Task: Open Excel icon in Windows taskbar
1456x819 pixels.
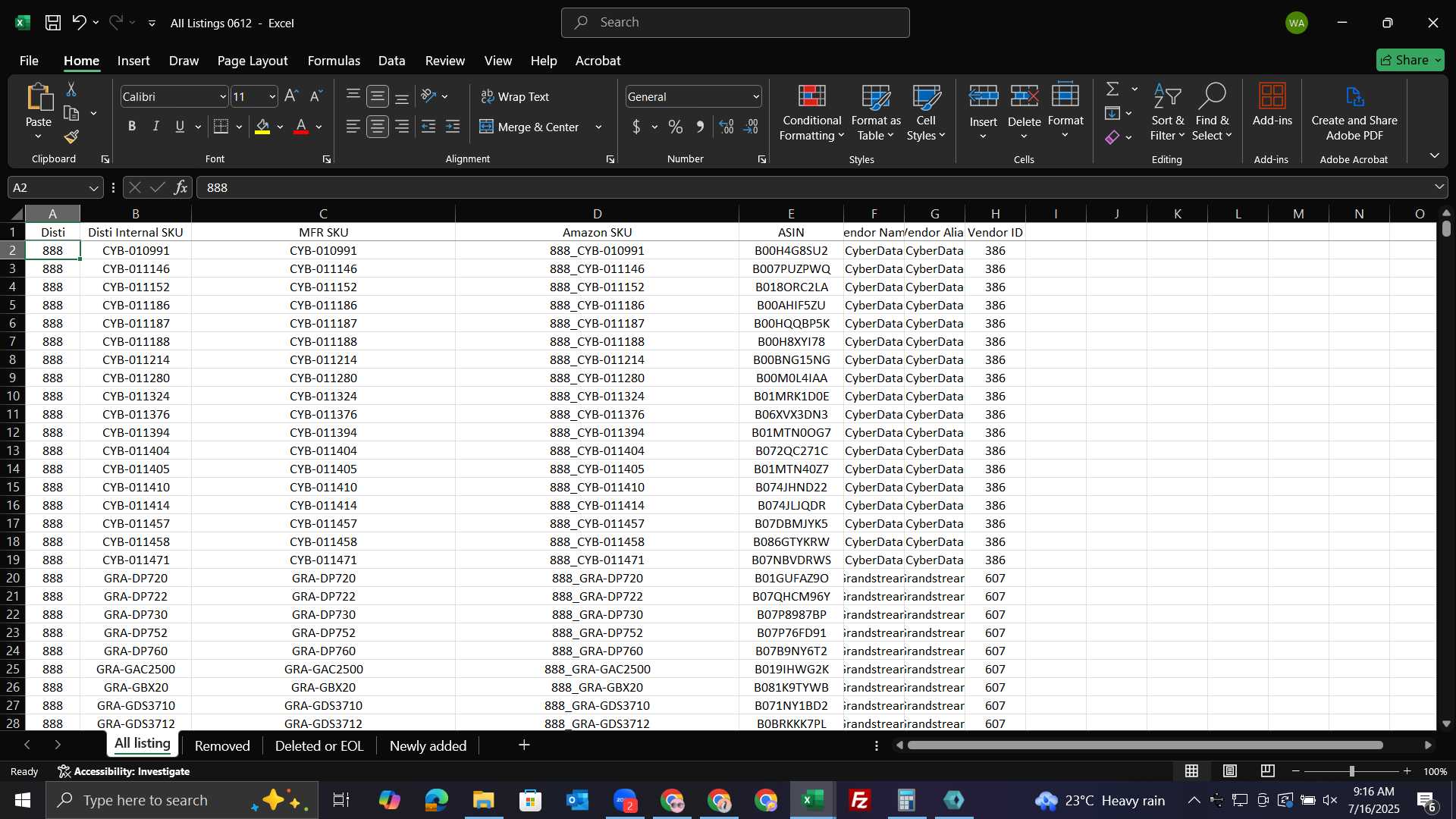Action: point(813,800)
